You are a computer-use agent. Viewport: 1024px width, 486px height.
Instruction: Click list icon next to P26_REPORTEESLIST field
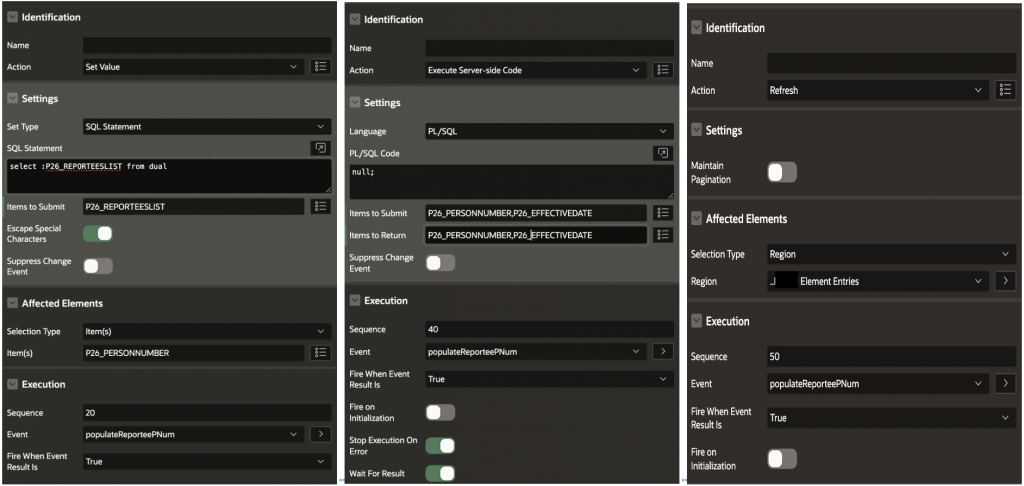[x=321, y=206]
